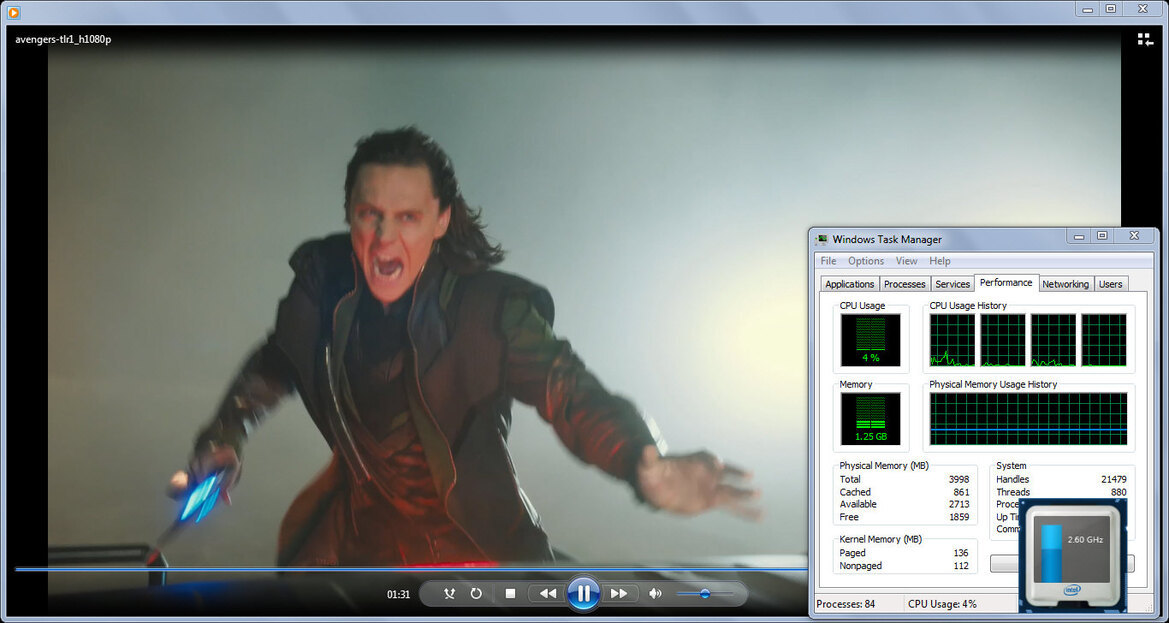
Task: Stop the video playback
Action: point(510,593)
